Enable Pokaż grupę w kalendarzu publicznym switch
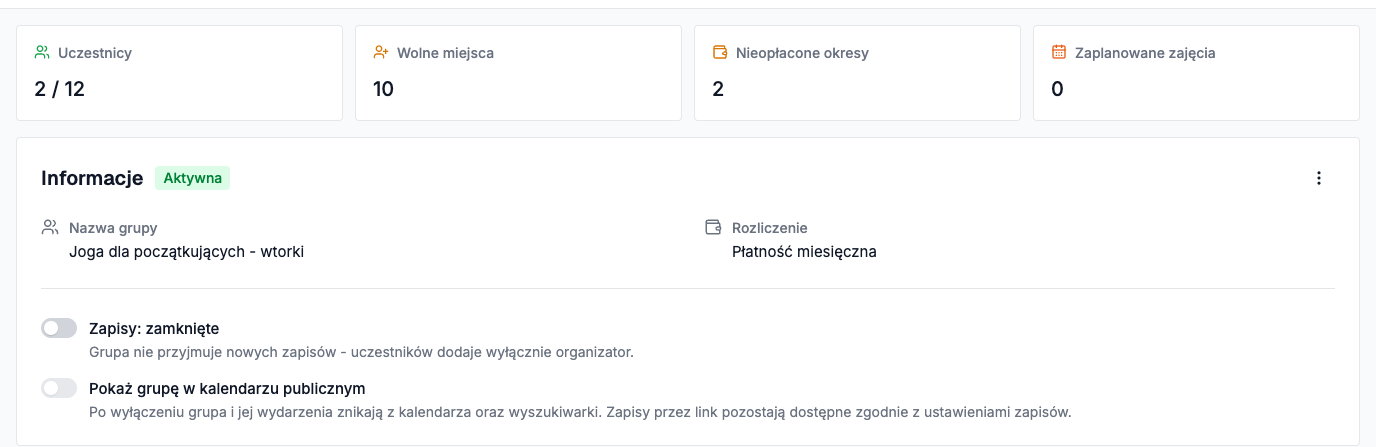This screenshot has width=1376, height=447. (59, 388)
